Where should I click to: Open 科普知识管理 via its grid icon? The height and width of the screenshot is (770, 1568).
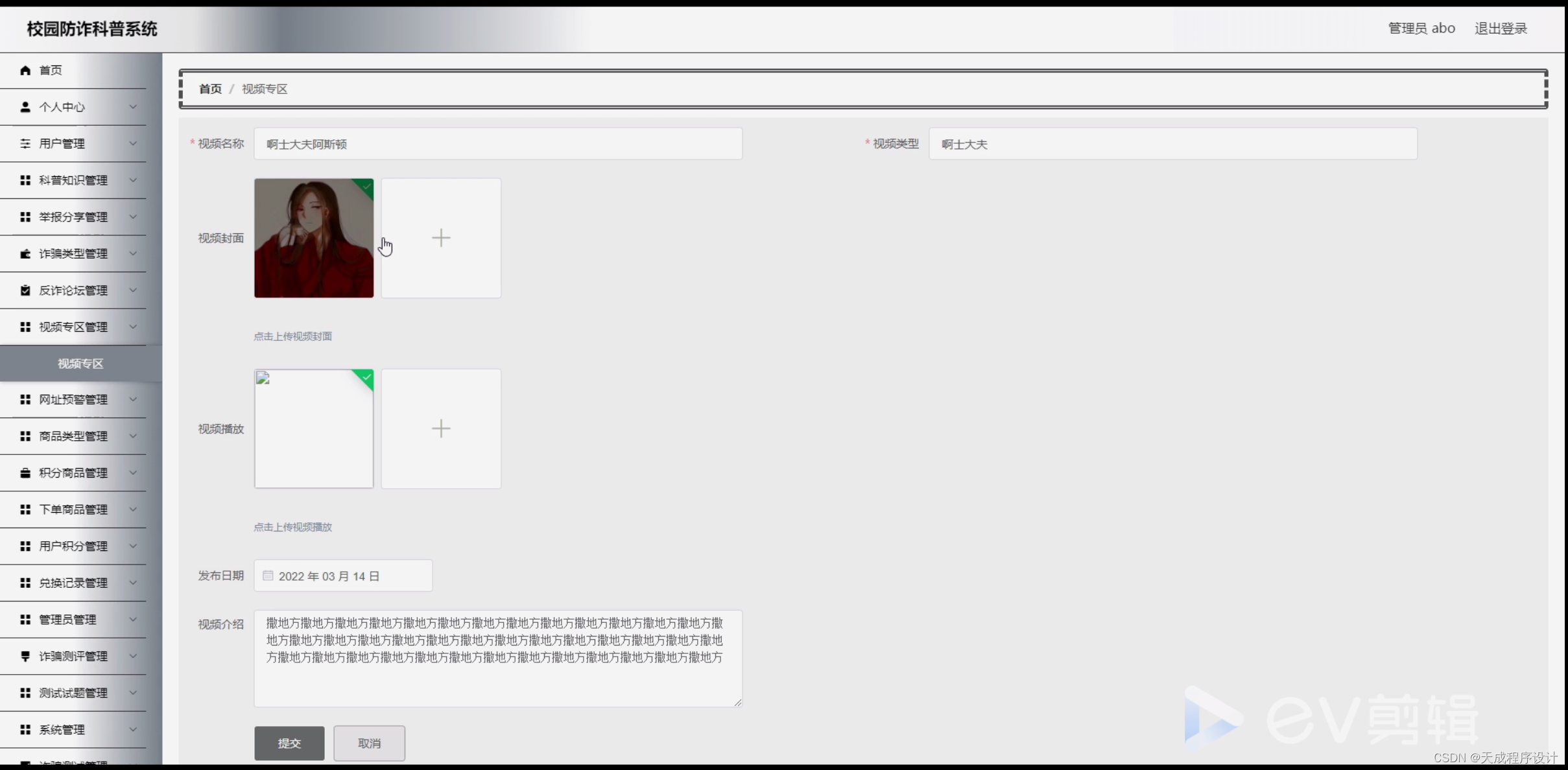pos(25,180)
